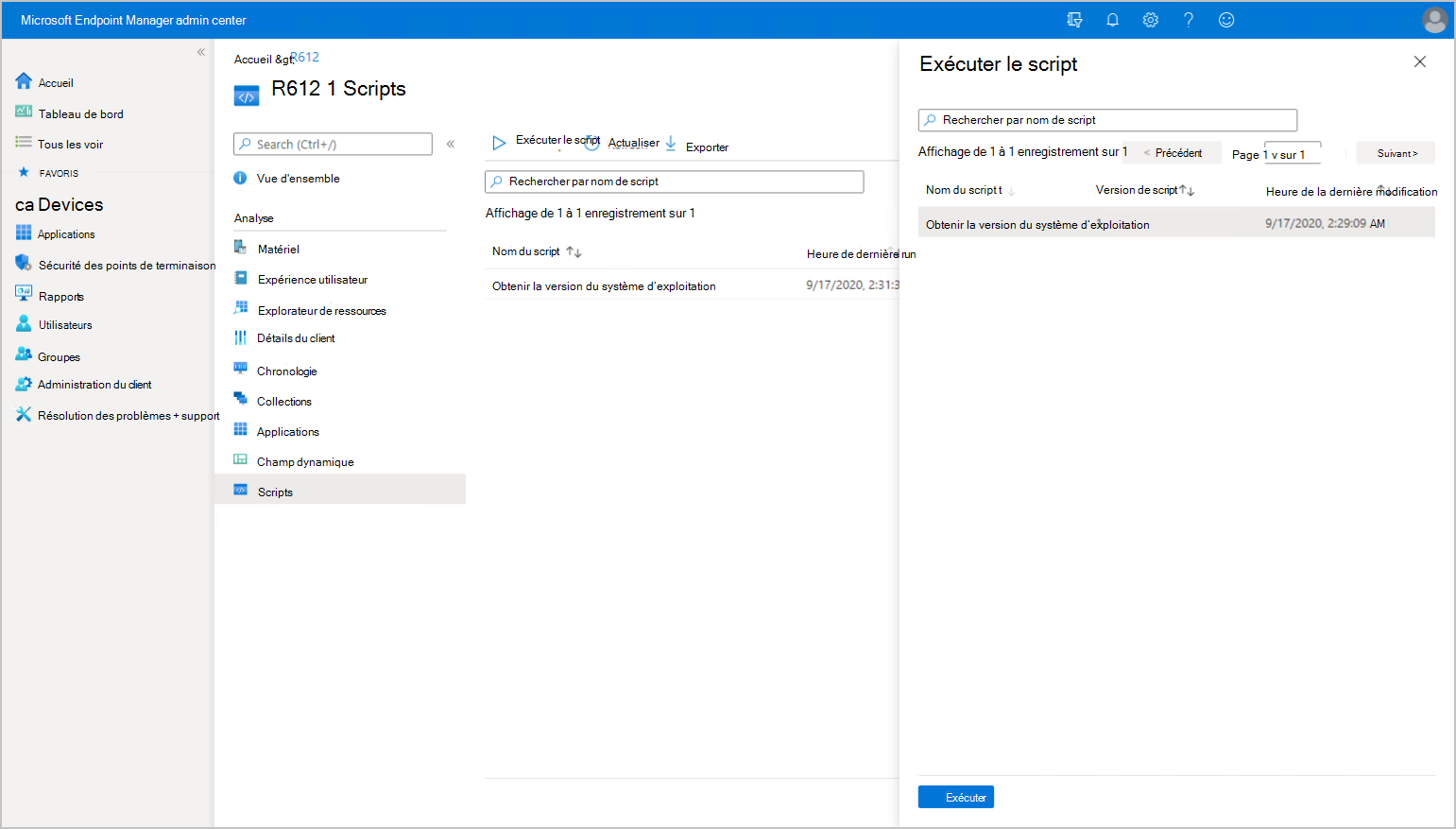Open the feedback smiley icon
This screenshot has width=1456, height=829.
(1226, 20)
